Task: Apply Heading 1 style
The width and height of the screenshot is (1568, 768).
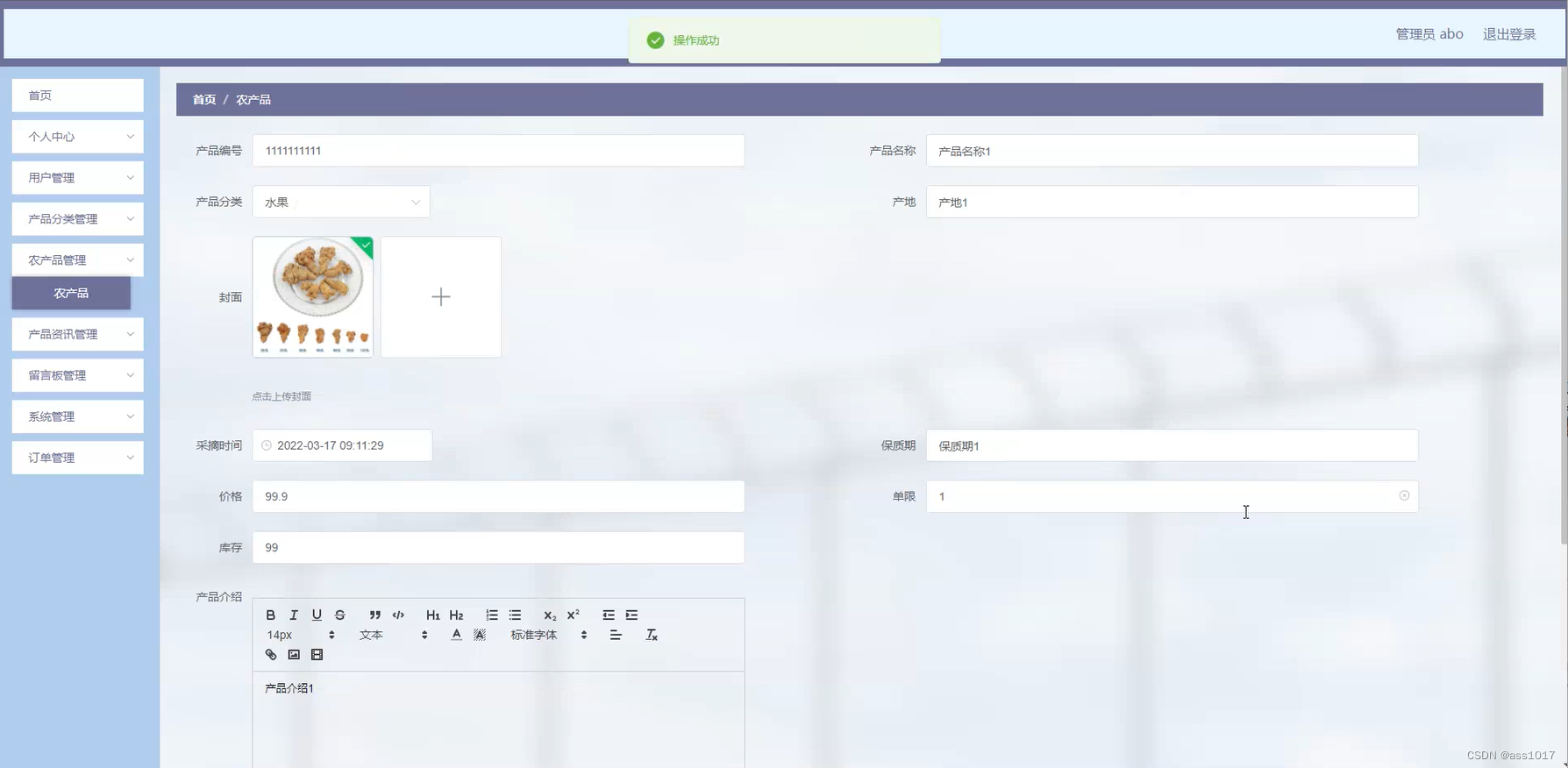Action: click(x=433, y=615)
